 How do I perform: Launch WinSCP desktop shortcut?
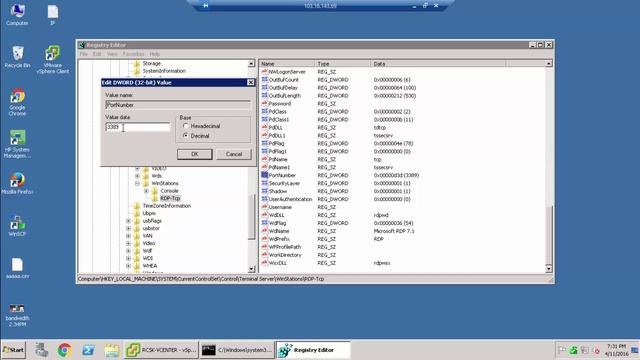coord(17,226)
